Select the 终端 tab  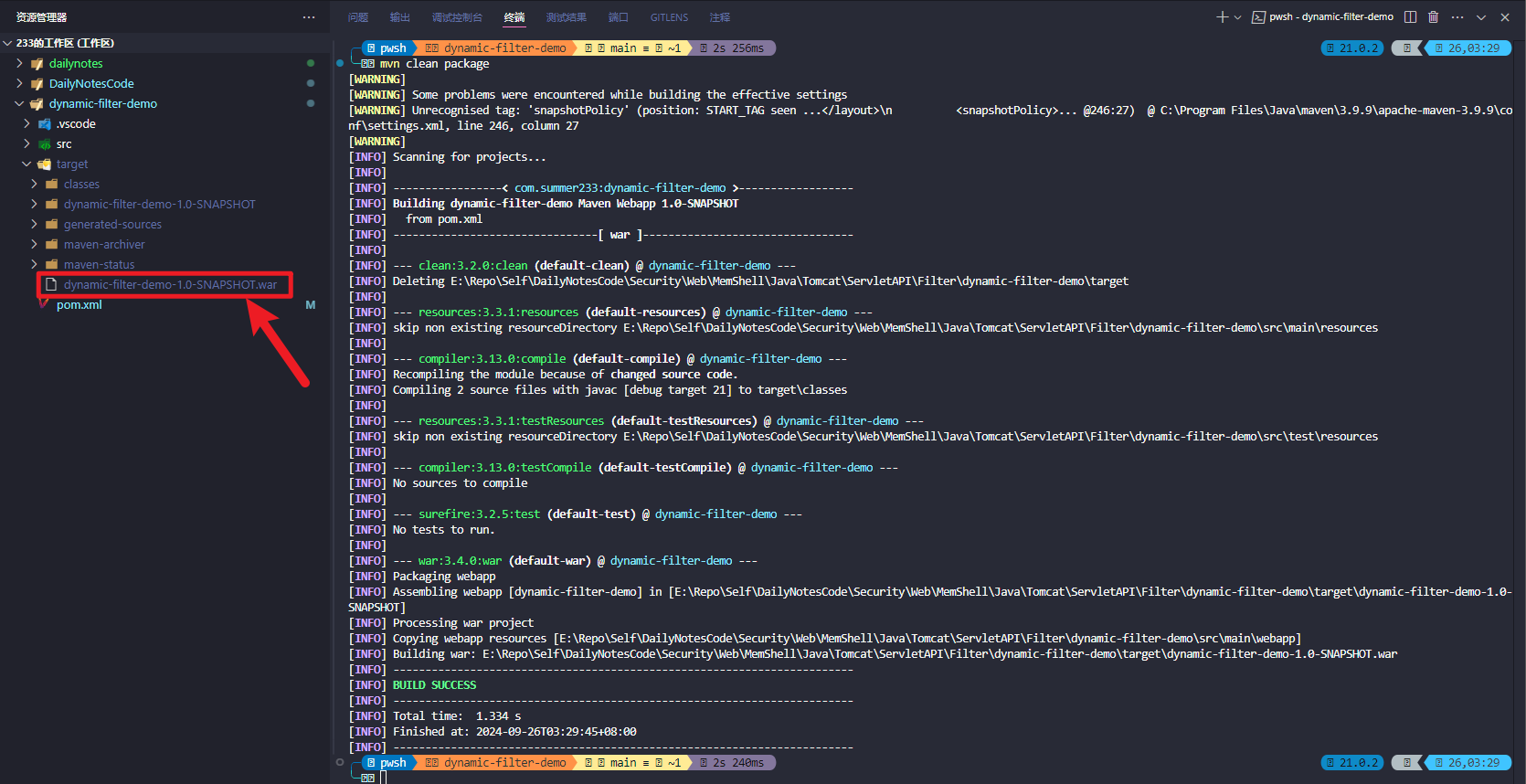[514, 17]
